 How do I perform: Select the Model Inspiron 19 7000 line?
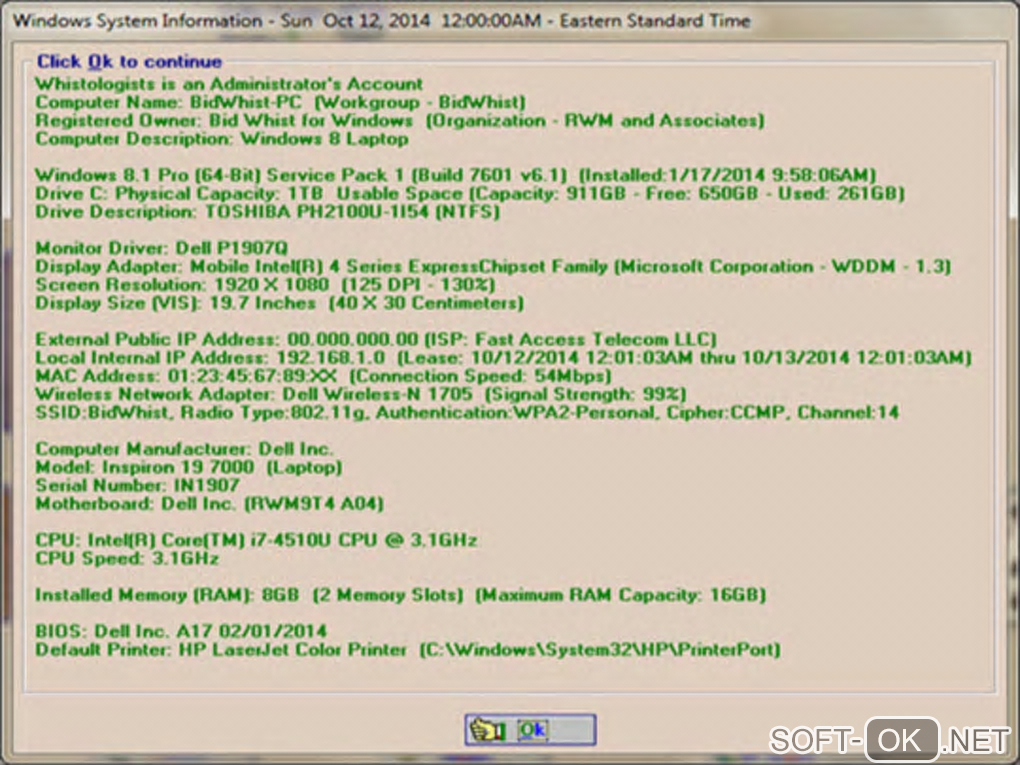pyautogui.click(x=189, y=466)
